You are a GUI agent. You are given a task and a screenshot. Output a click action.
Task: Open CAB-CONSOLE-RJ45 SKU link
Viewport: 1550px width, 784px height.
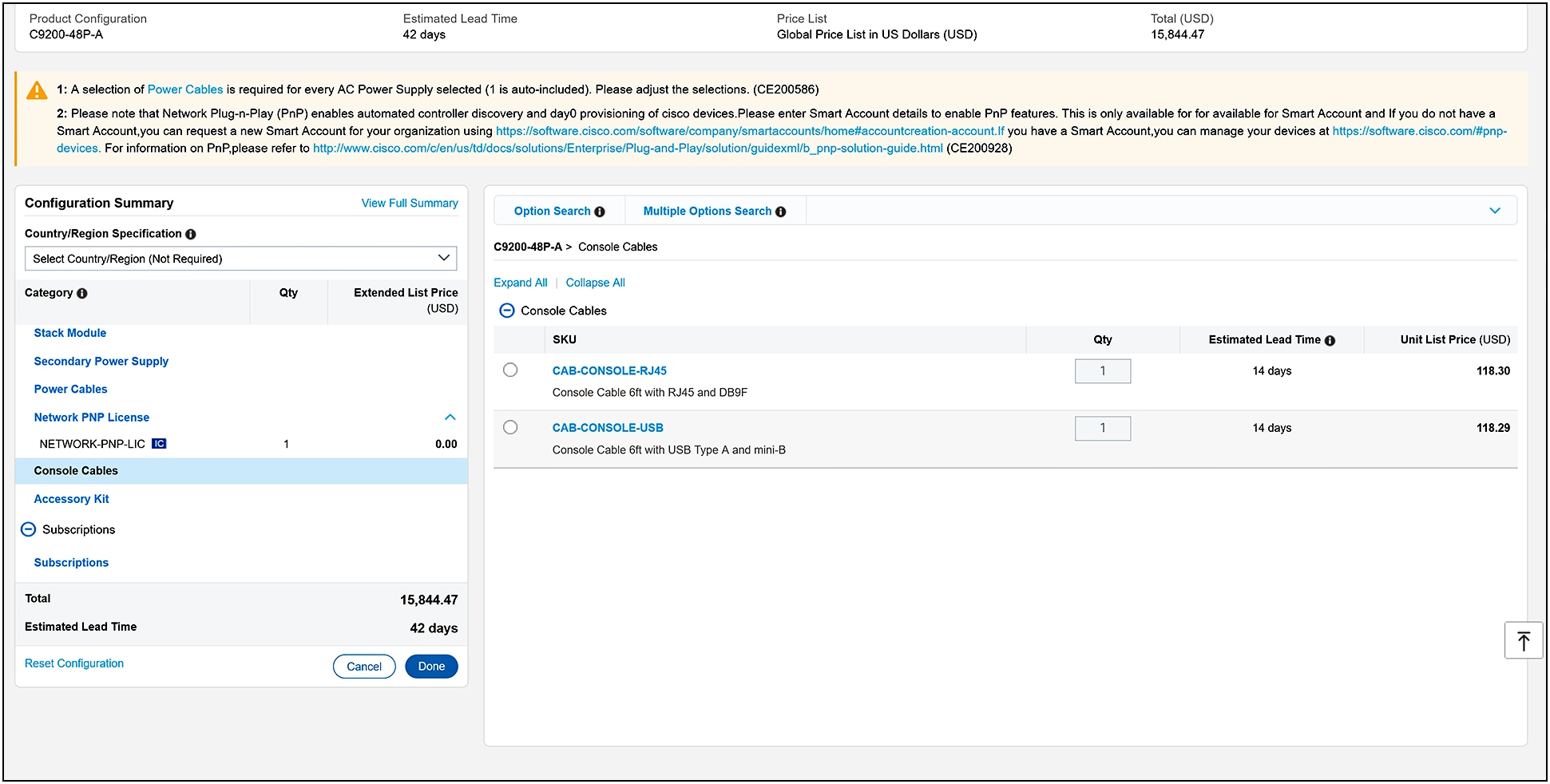pyautogui.click(x=609, y=371)
